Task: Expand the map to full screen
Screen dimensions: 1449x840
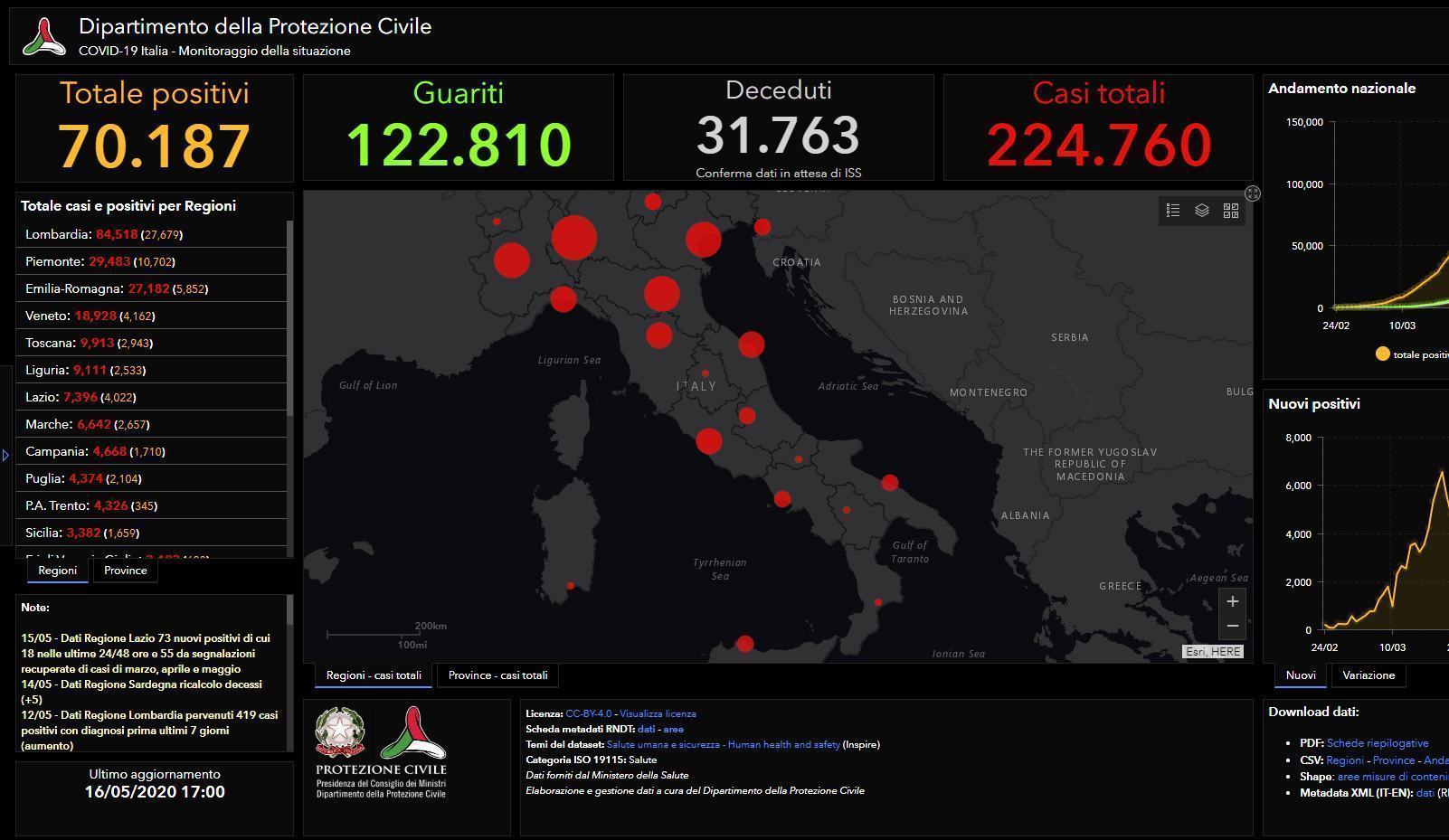Action: pos(1253,193)
